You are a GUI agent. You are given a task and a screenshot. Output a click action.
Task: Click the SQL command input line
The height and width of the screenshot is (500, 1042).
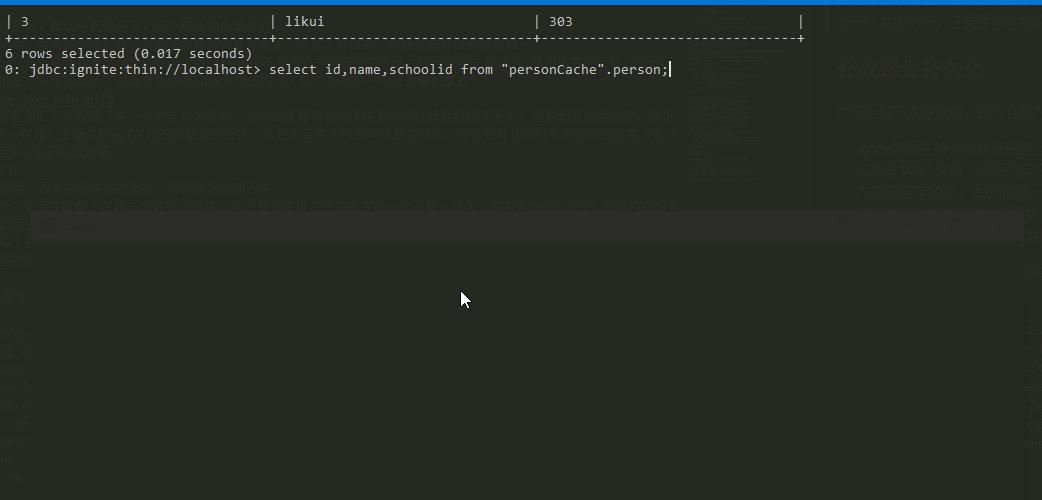tap(336, 70)
